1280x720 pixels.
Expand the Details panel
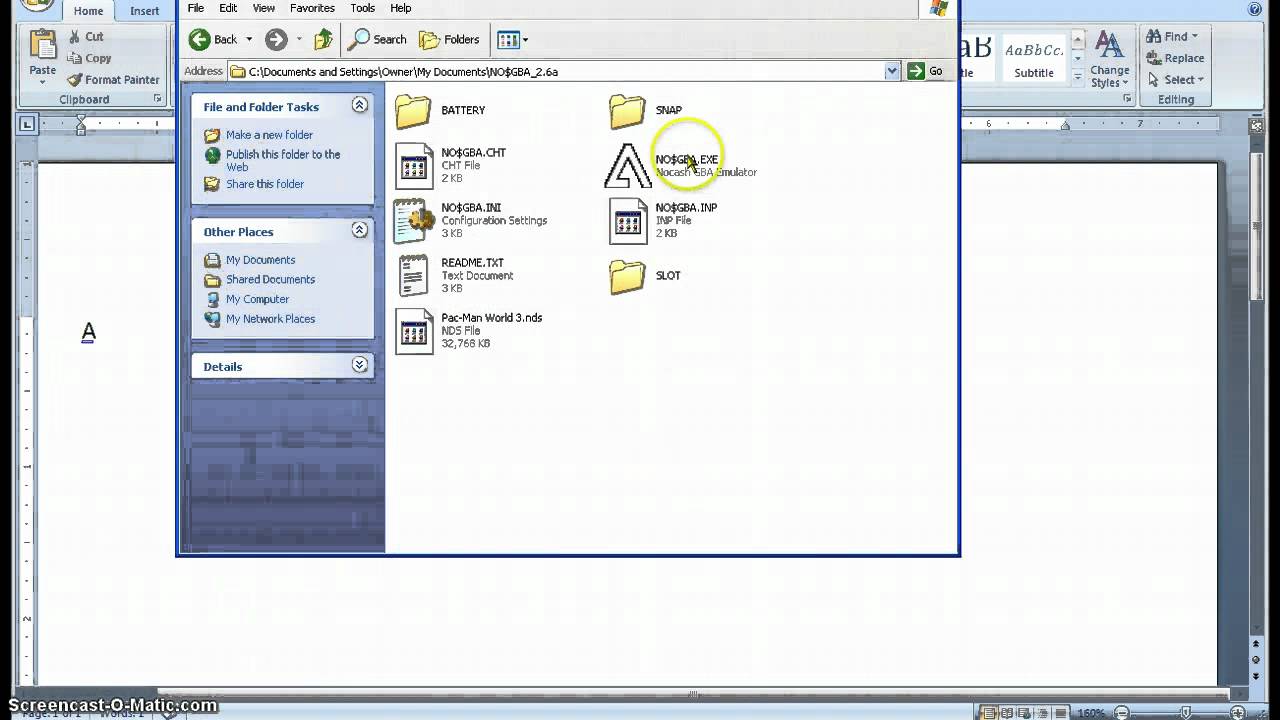pyautogui.click(x=360, y=365)
